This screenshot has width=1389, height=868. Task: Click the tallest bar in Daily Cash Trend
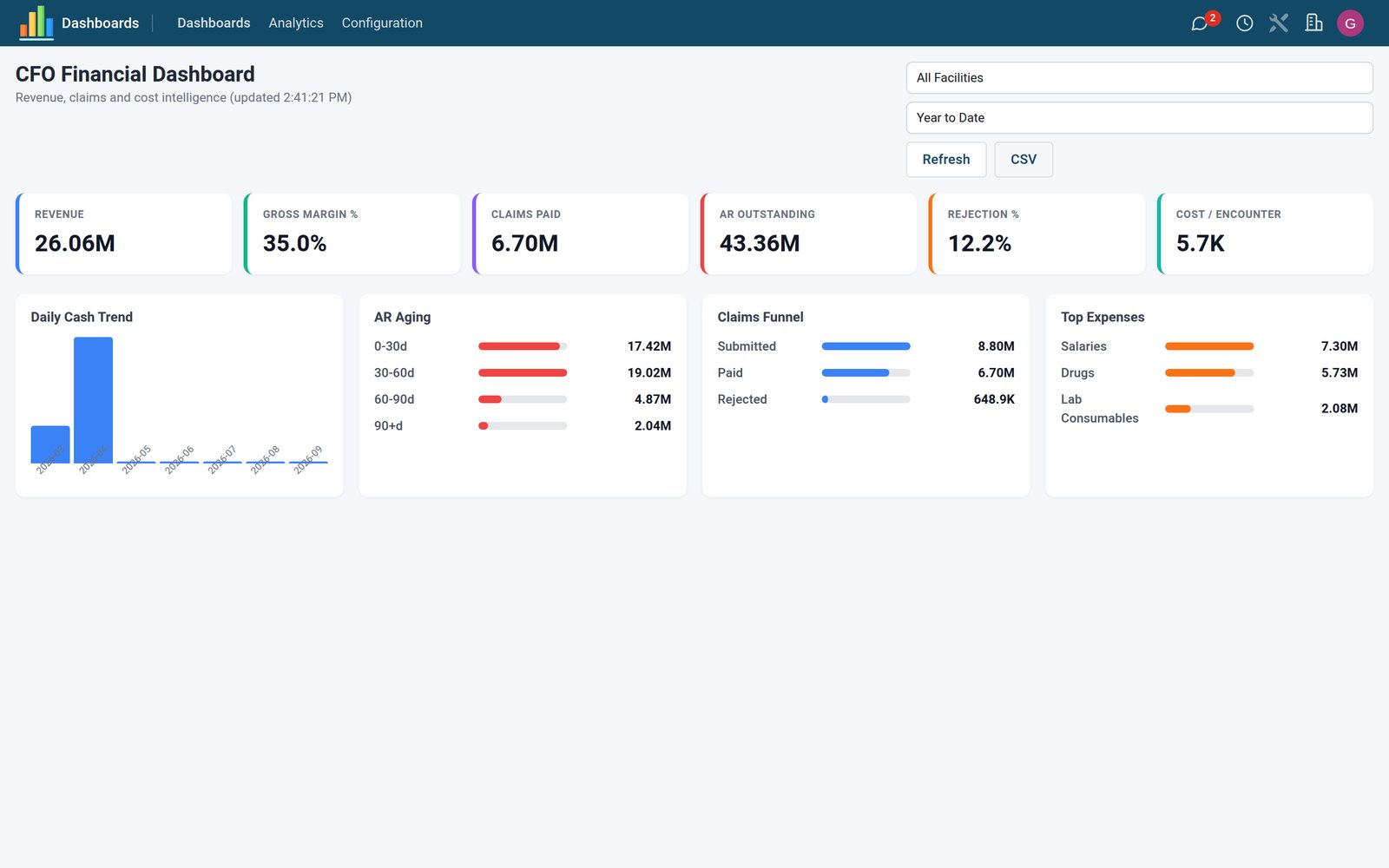click(x=93, y=400)
